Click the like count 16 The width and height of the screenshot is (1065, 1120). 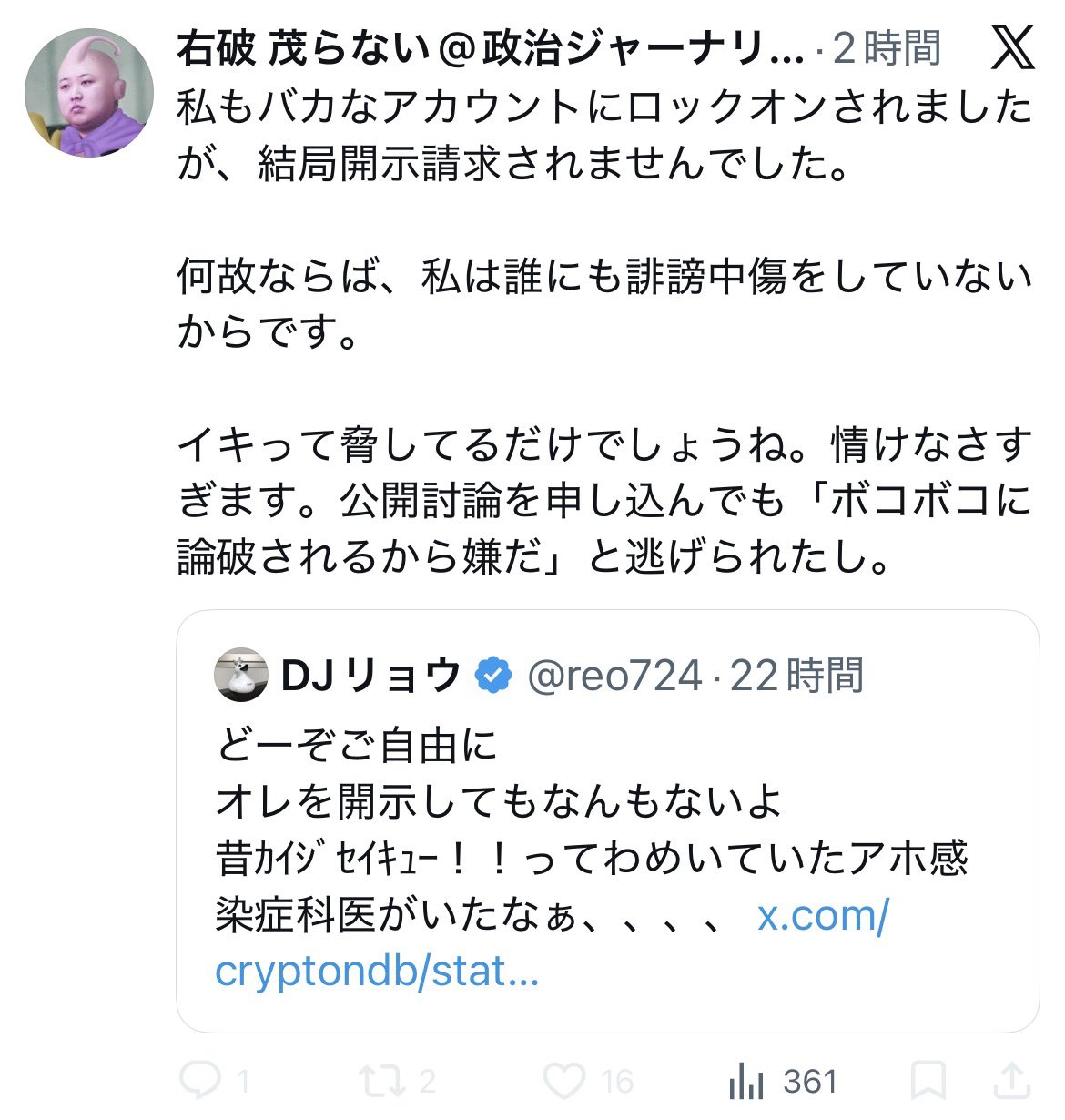coord(616,1081)
